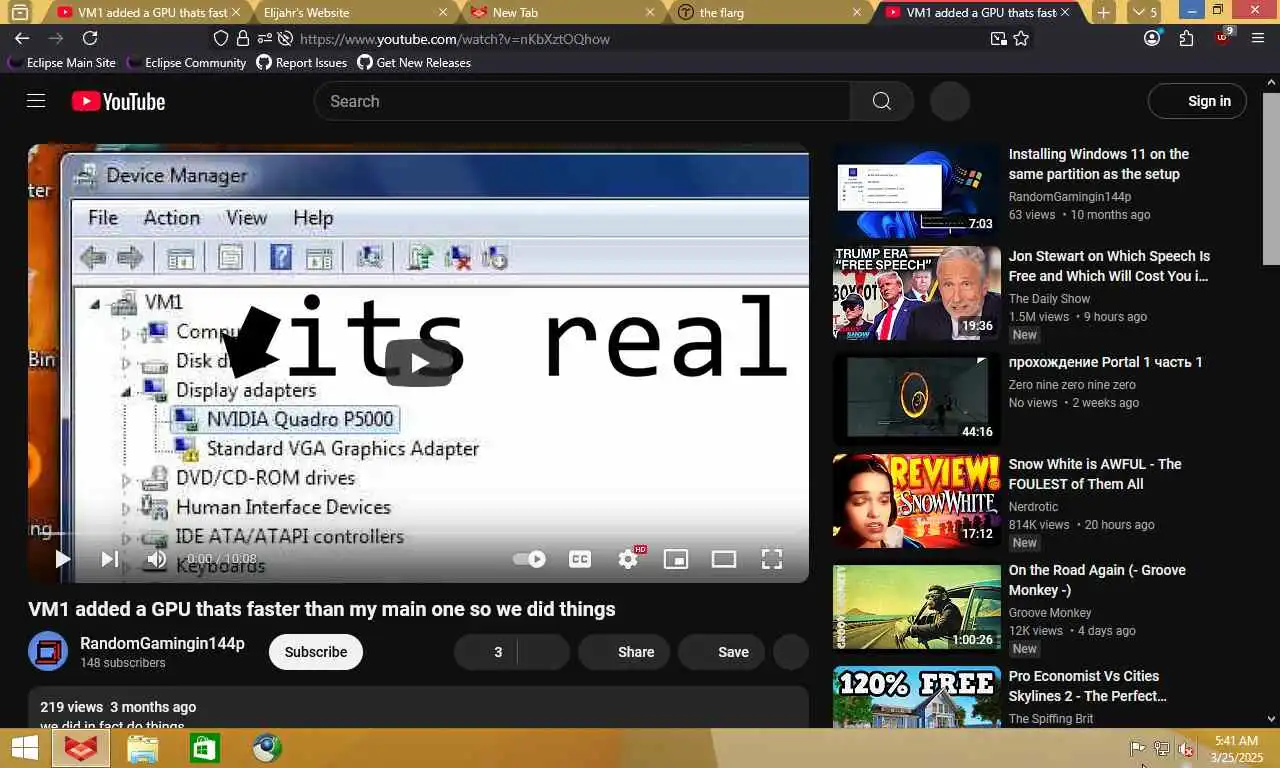Open player settings gear icon
The image size is (1280, 768).
pyautogui.click(x=628, y=559)
